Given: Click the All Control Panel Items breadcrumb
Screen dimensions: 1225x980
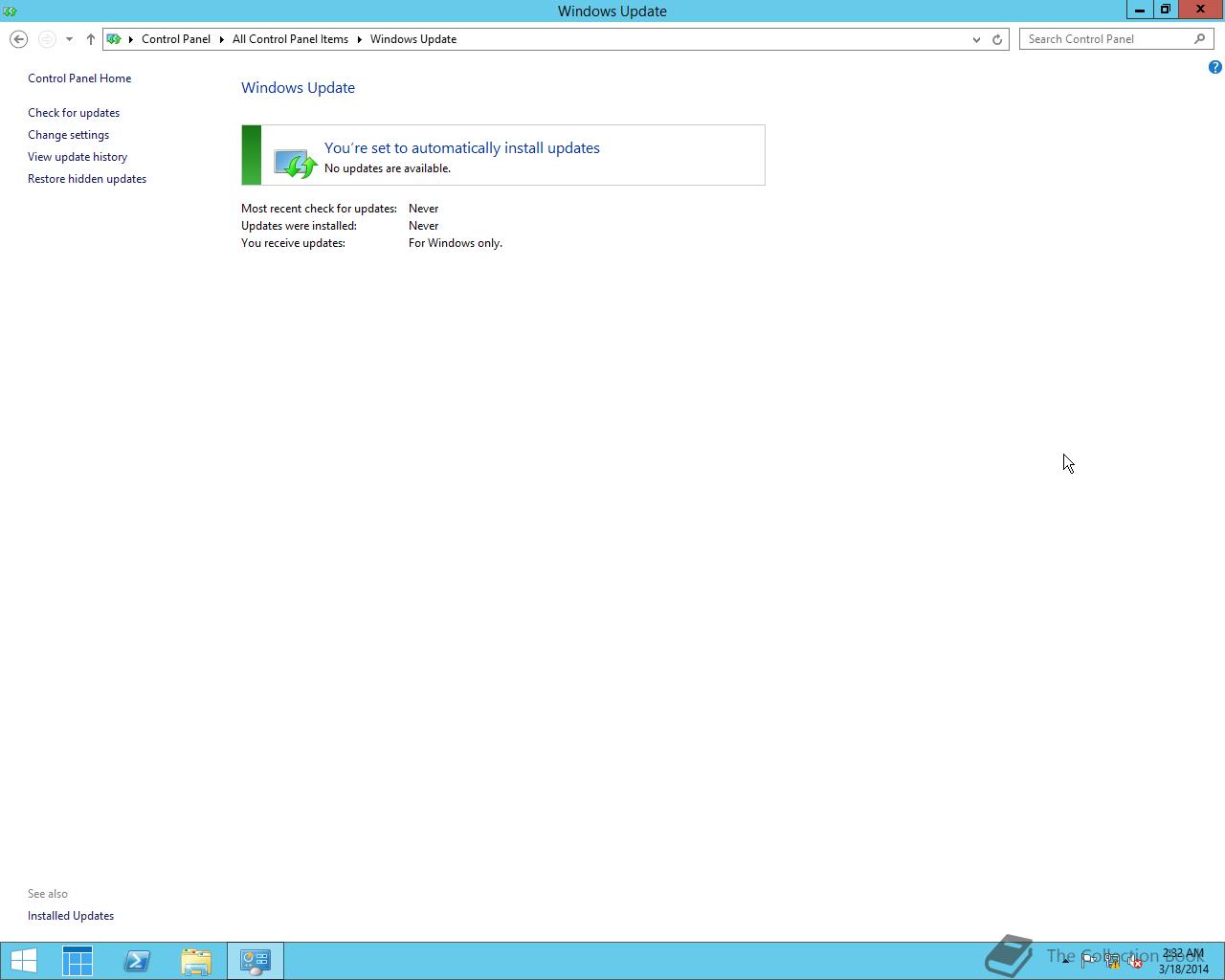Looking at the screenshot, I should click(290, 39).
